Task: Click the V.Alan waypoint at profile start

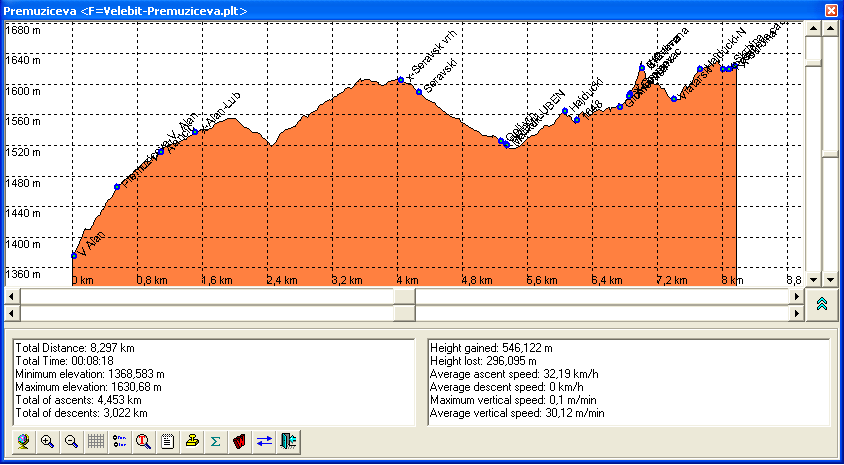Action: click(x=74, y=256)
